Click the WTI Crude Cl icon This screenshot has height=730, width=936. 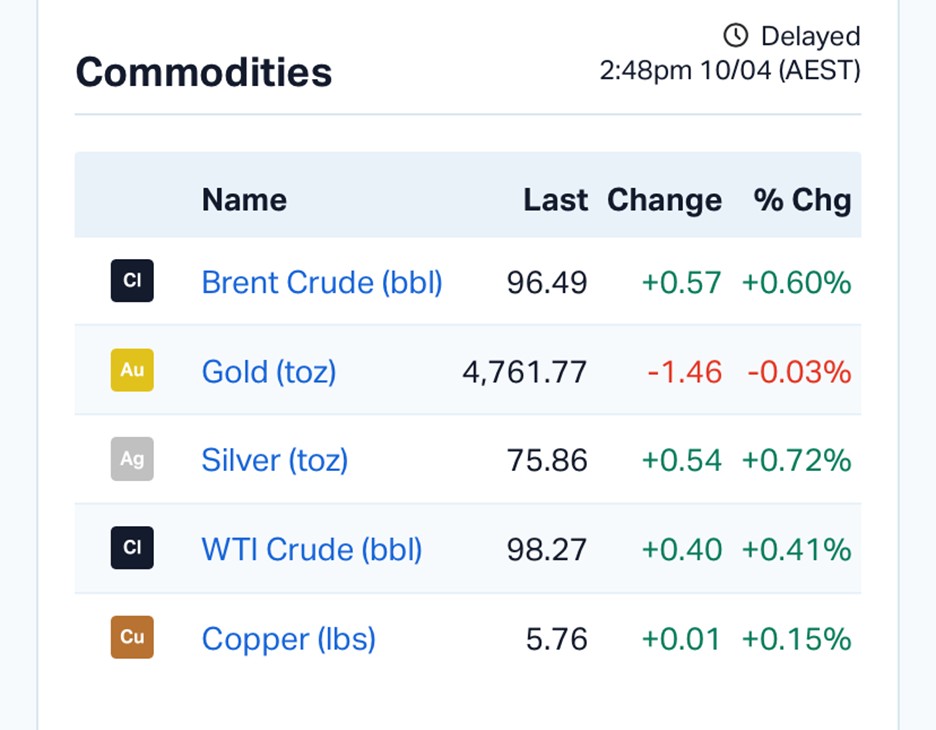click(132, 548)
